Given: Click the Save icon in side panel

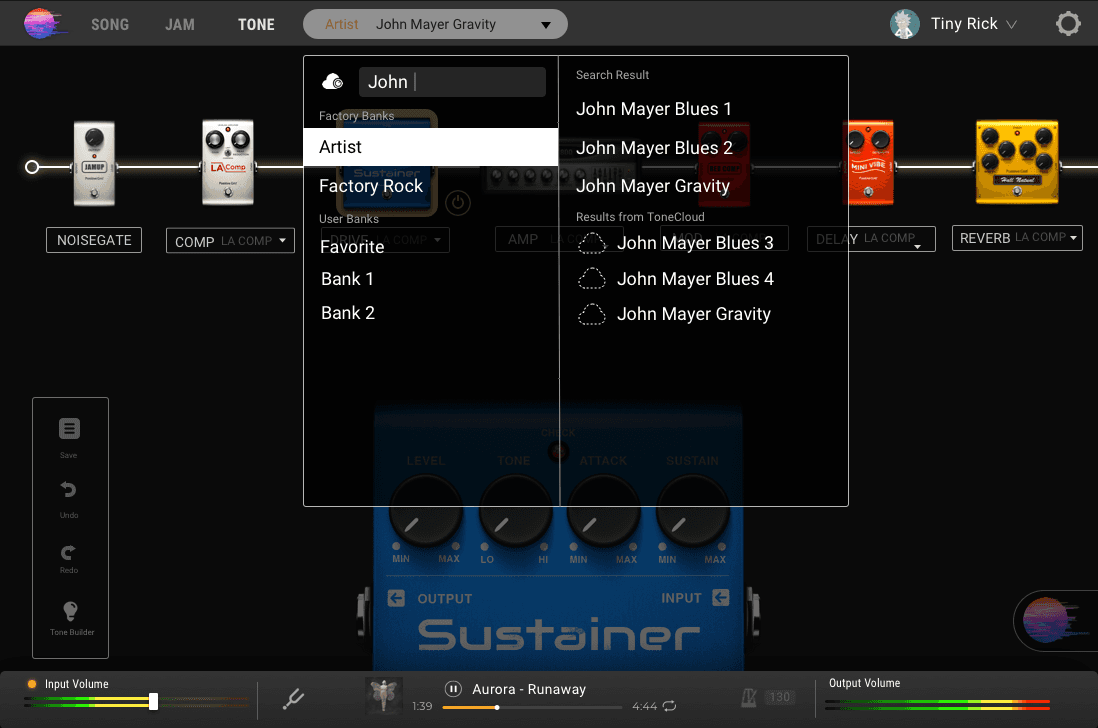Looking at the screenshot, I should (x=69, y=428).
